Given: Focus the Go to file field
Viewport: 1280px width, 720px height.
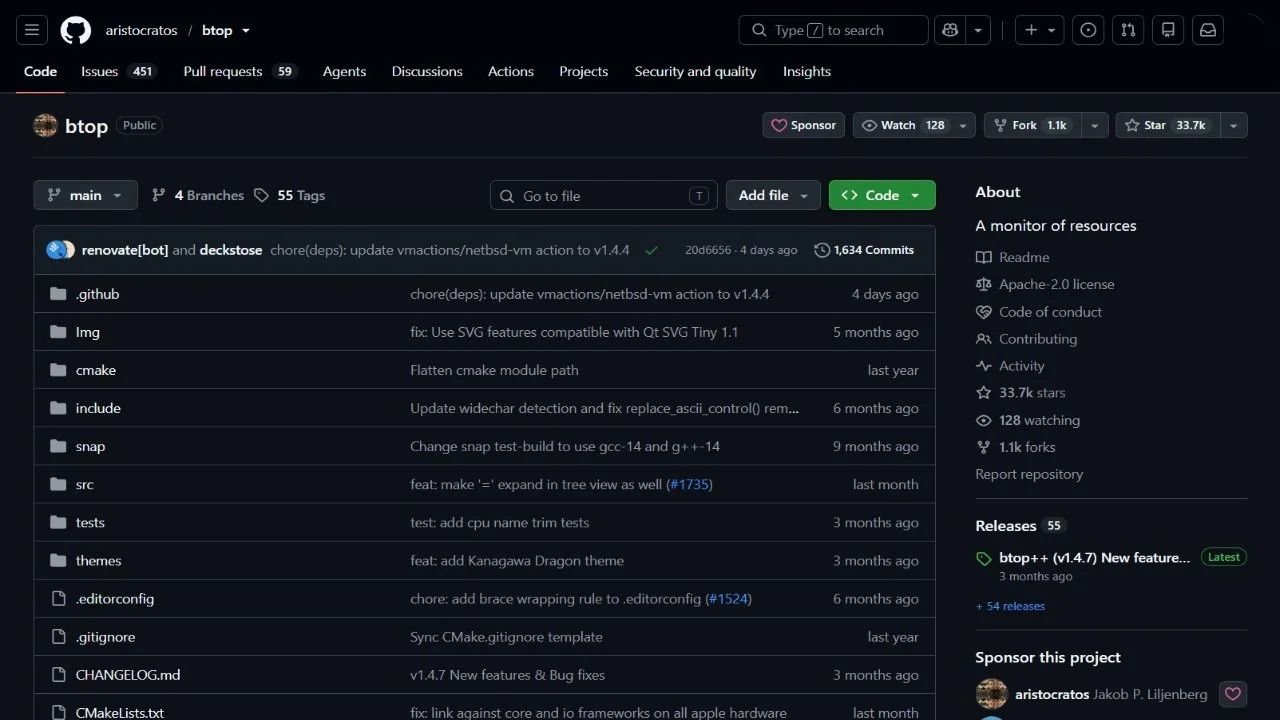Looking at the screenshot, I should click(604, 195).
